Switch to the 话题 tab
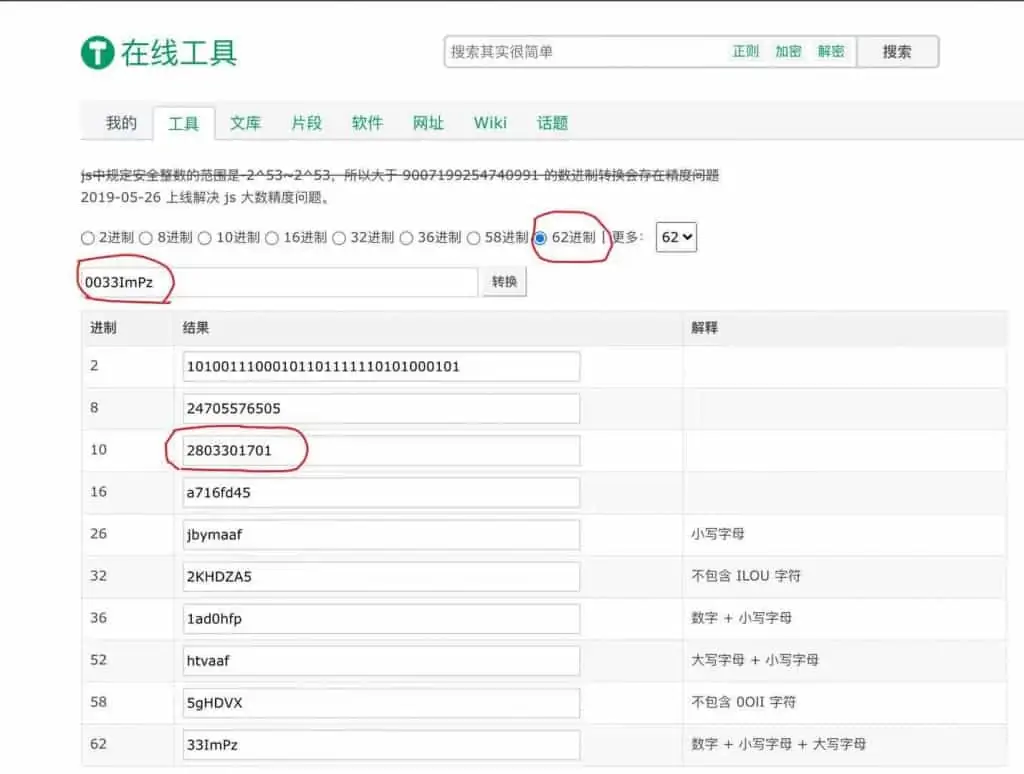This screenshot has width=1024, height=774. [x=552, y=123]
